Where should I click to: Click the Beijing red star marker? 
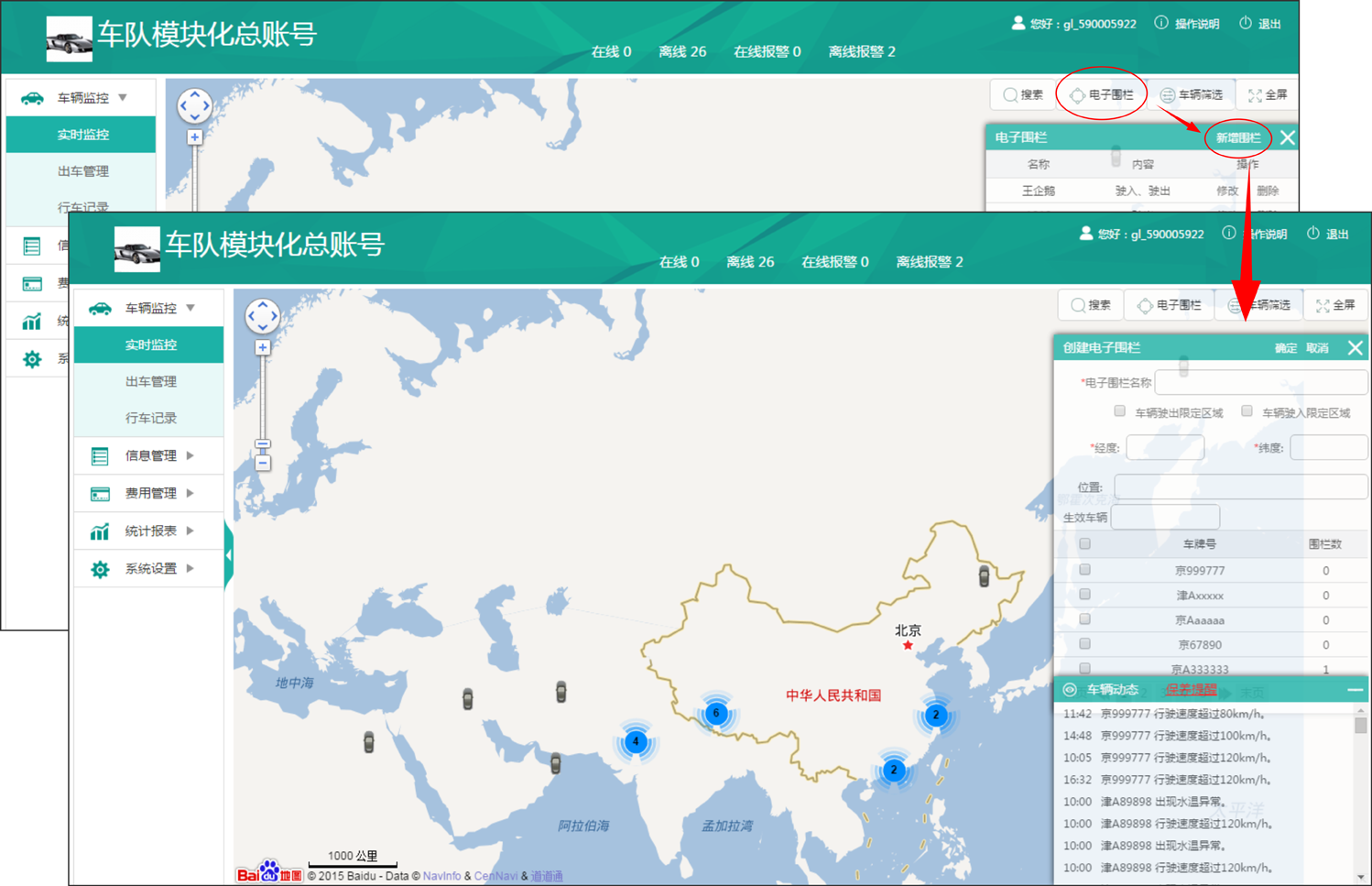(x=908, y=645)
